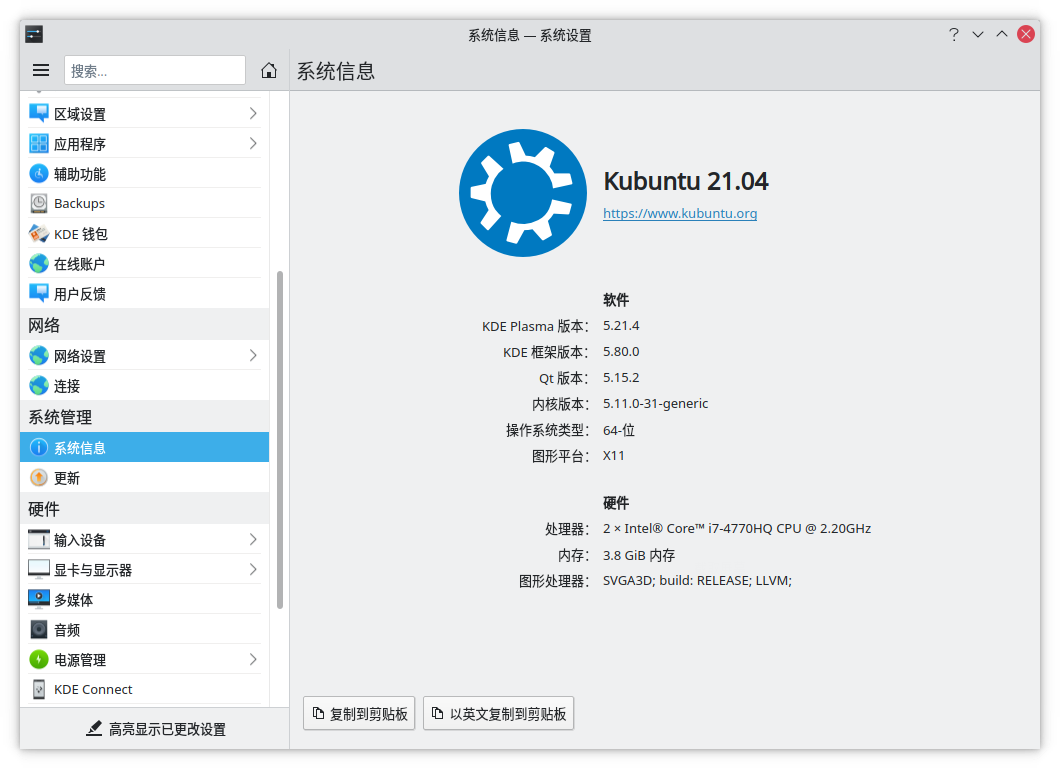Image resolution: width=1060 pixels, height=769 pixels.
Task: Click the titlebar help question mark
Action: click(954, 34)
